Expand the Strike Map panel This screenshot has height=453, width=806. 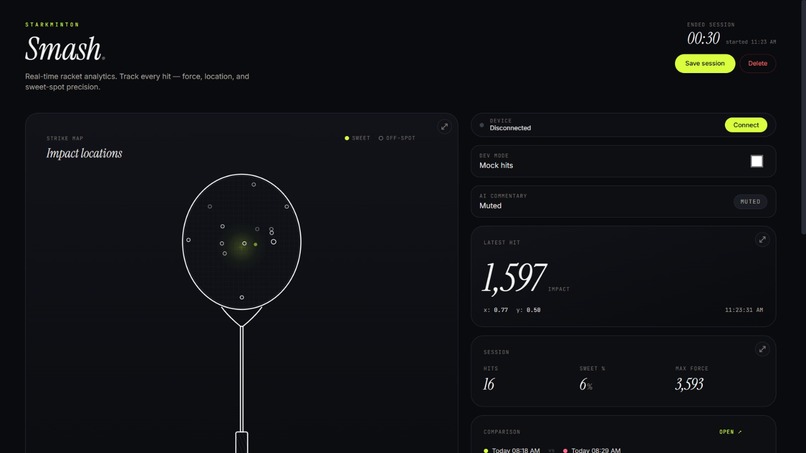[445, 126]
